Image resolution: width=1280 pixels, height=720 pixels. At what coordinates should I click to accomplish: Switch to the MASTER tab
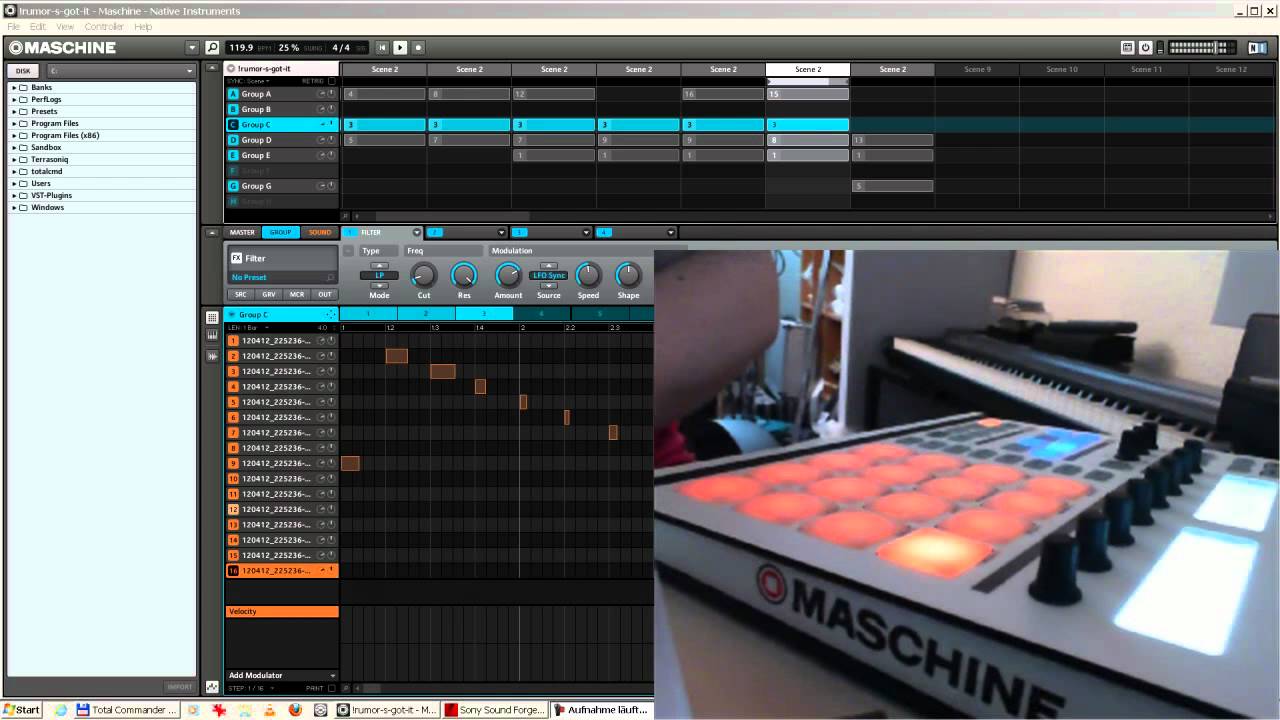(x=242, y=232)
